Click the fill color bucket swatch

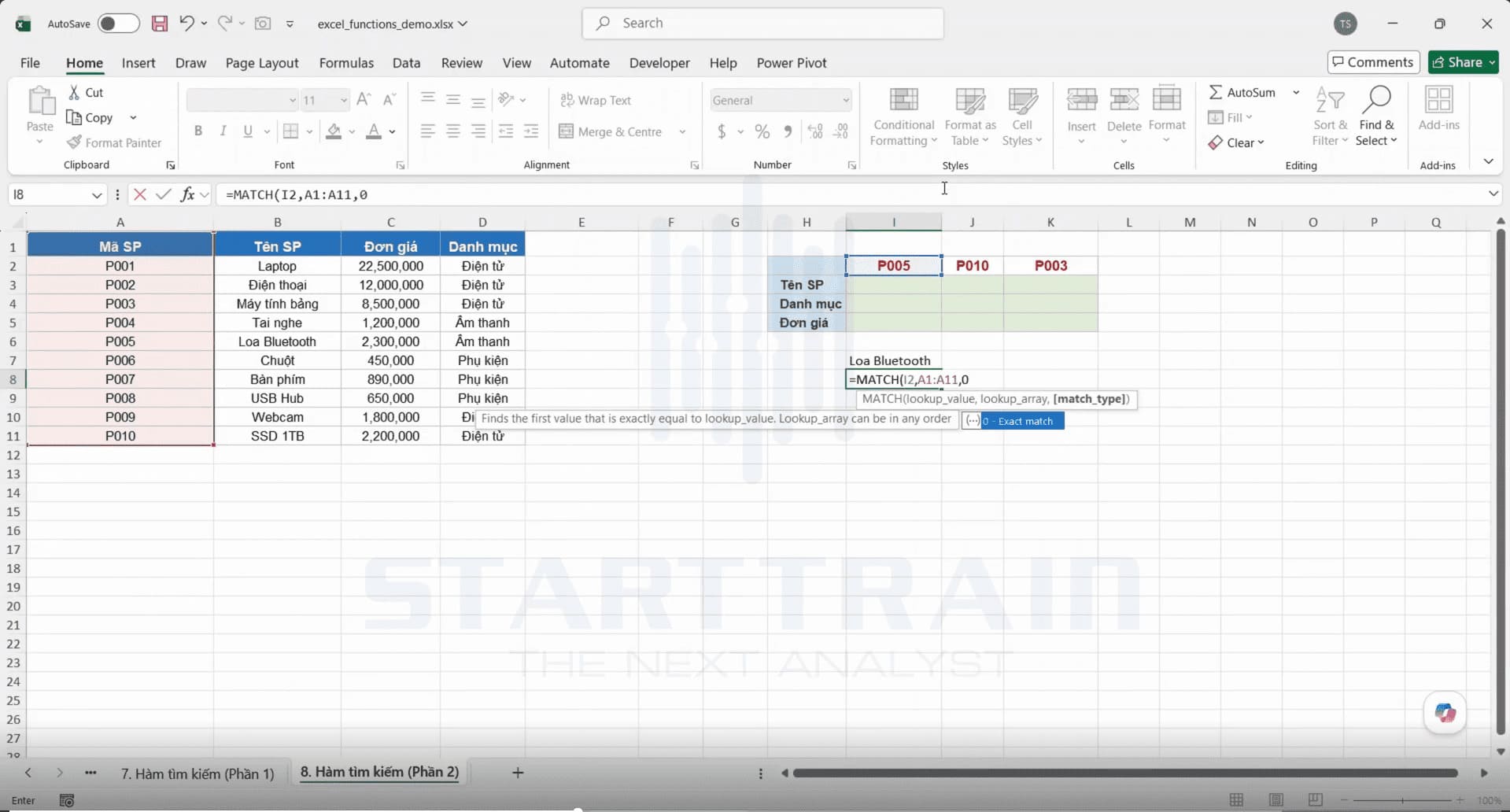(334, 131)
